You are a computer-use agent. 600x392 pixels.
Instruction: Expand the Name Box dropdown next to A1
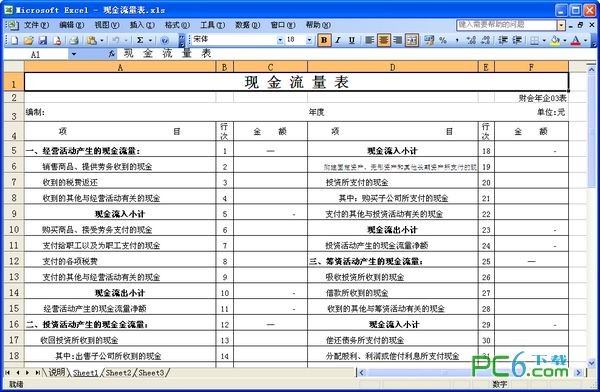pyautogui.click(x=74, y=54)
